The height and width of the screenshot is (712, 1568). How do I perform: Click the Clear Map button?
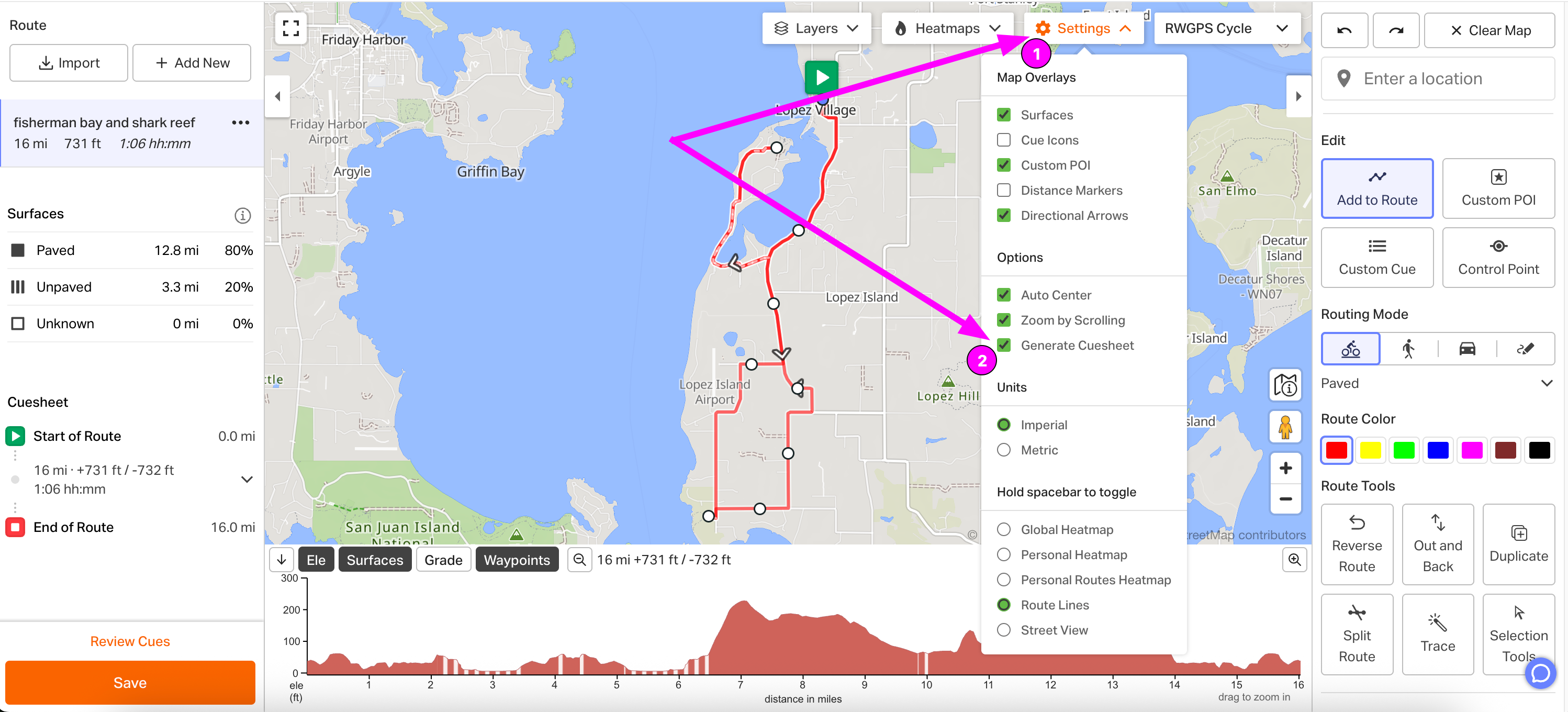tap(1489, 30)
